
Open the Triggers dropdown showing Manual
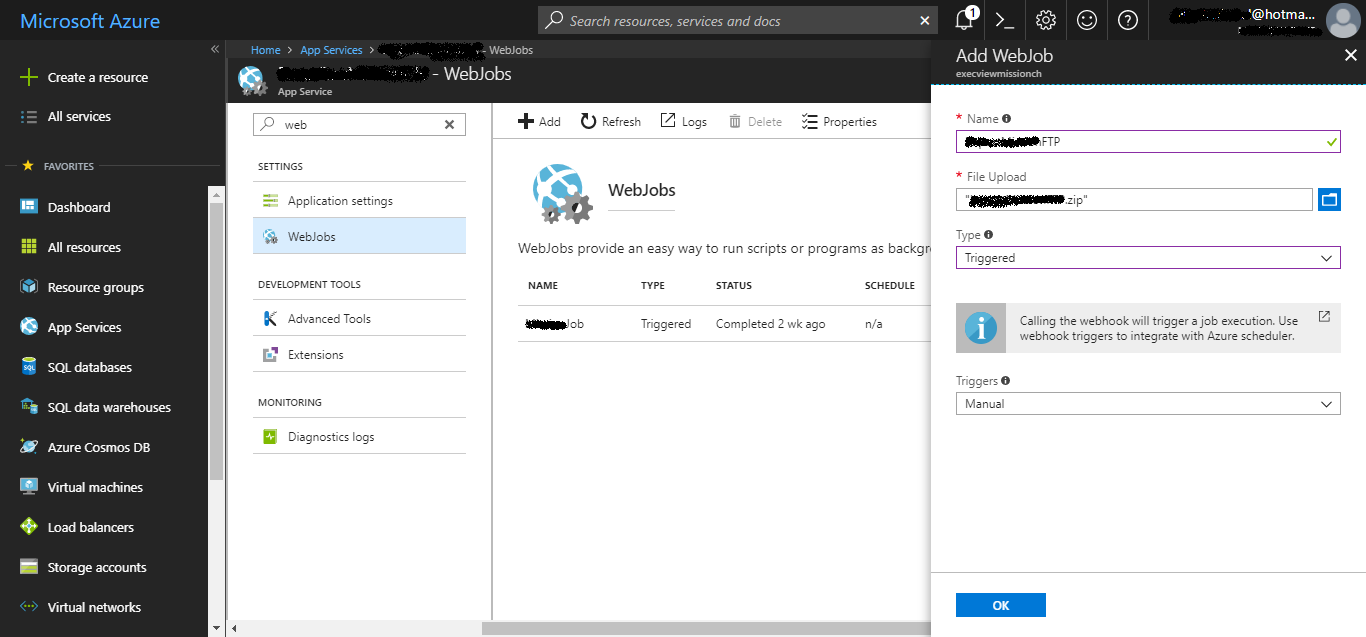click(1148, 403)
